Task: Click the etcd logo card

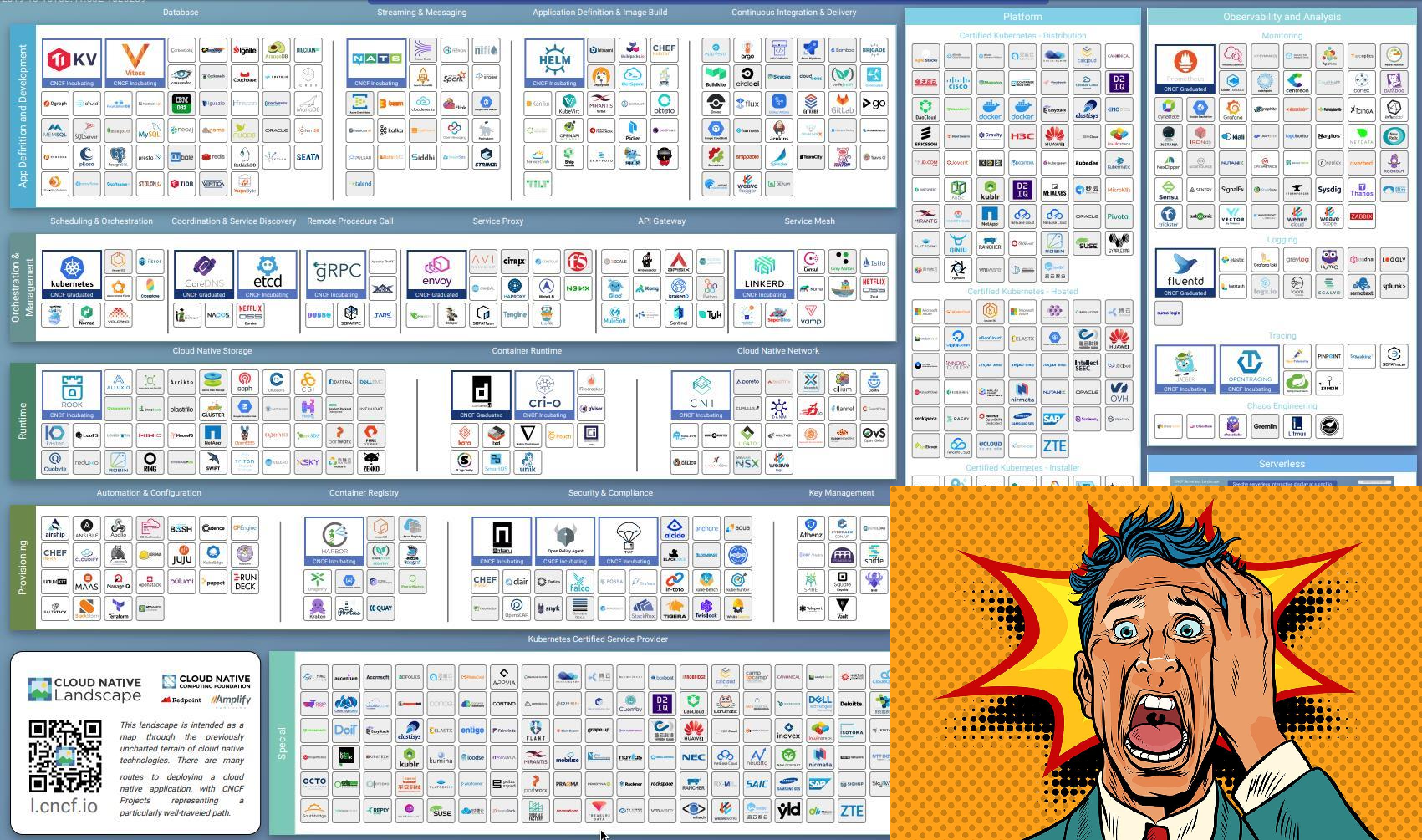Action: (x=267, y=274)
